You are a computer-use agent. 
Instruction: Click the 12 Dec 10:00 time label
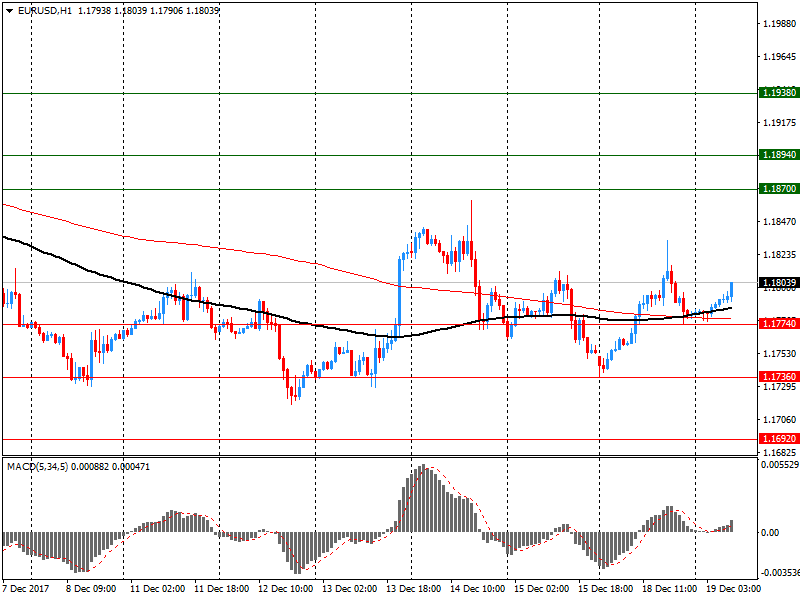[285, 589]
